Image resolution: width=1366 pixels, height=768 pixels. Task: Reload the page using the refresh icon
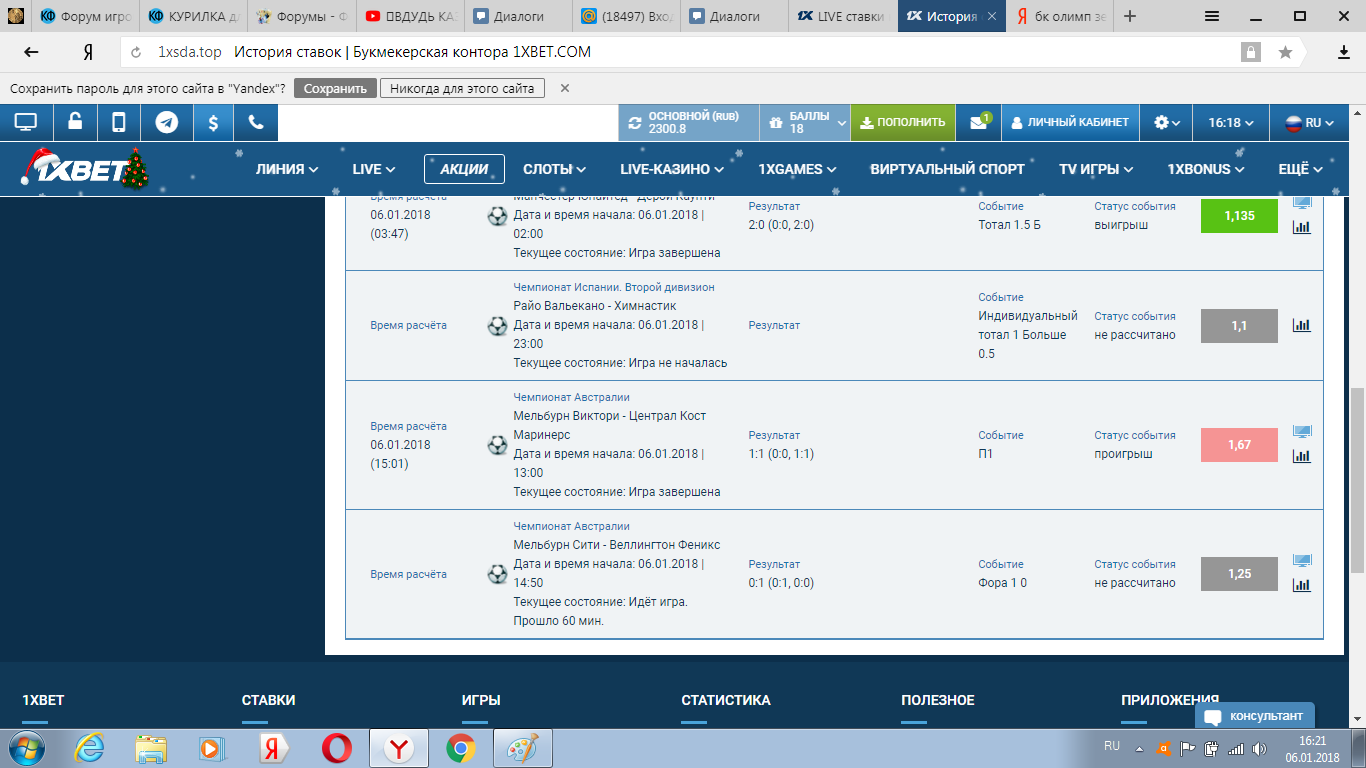[x=137, y=52]
